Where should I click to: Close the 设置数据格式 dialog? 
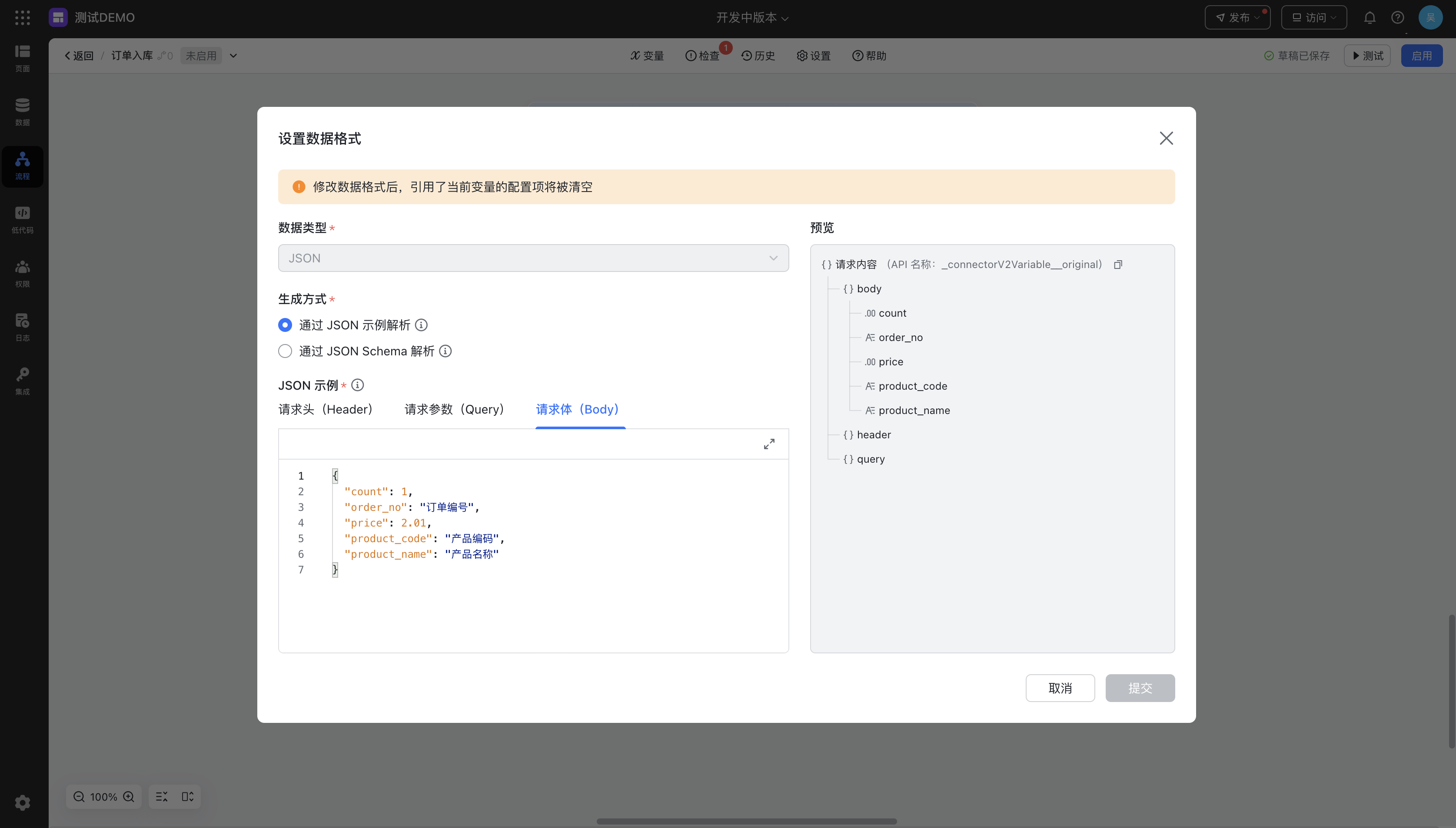tap(1166, 138)
